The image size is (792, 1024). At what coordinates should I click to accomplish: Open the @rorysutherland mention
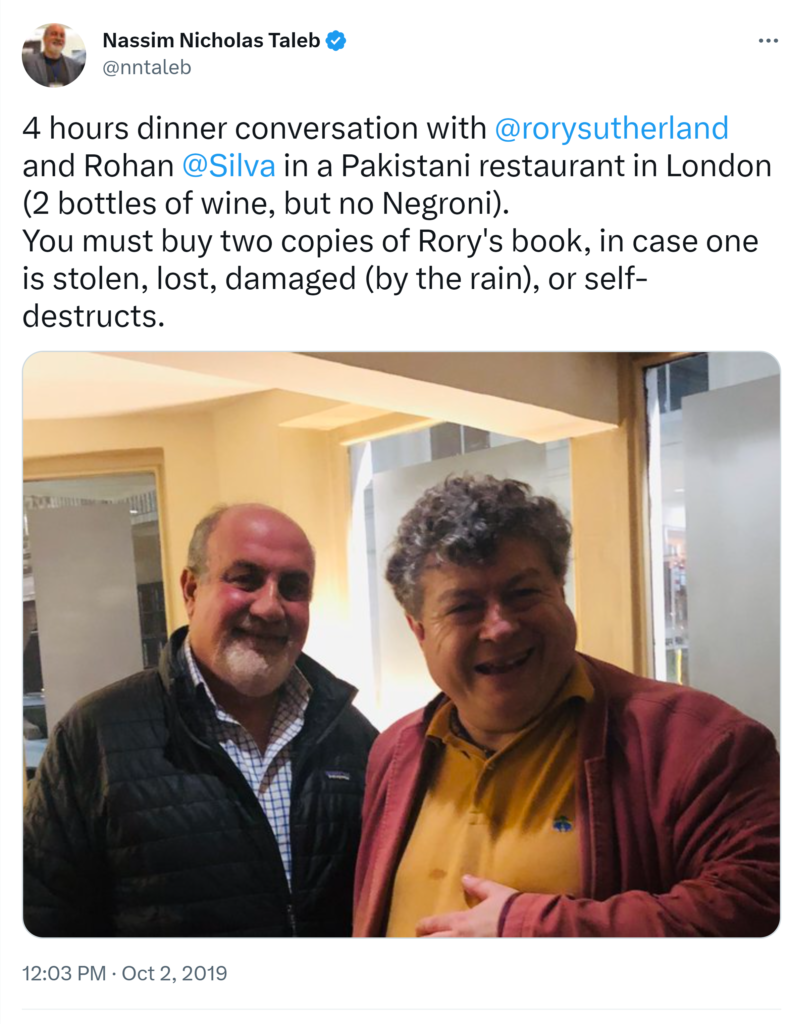pos(611,128)
